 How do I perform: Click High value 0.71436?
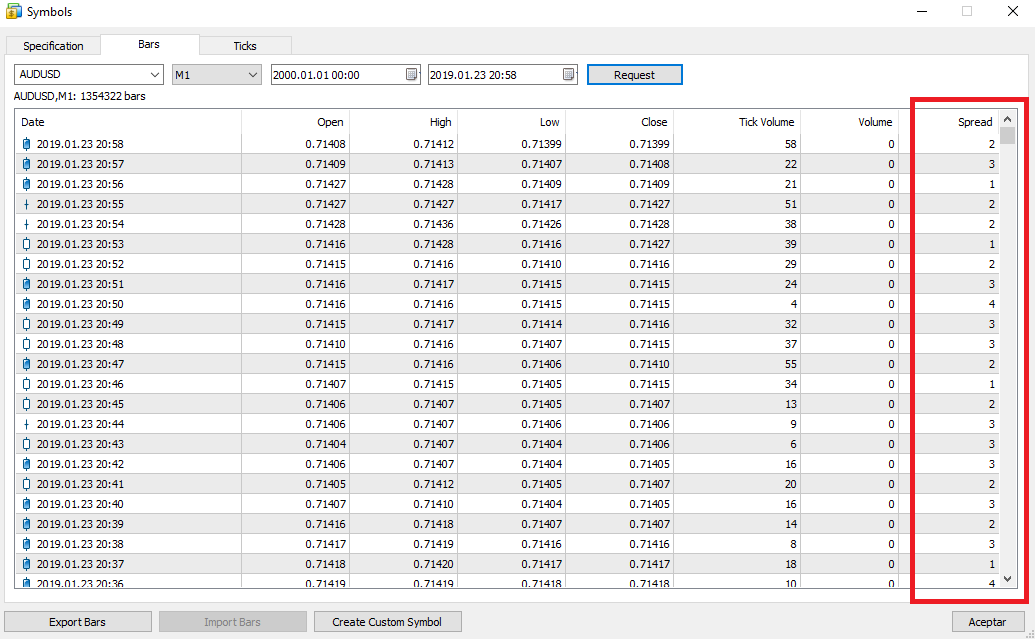(x=433, y=224)
